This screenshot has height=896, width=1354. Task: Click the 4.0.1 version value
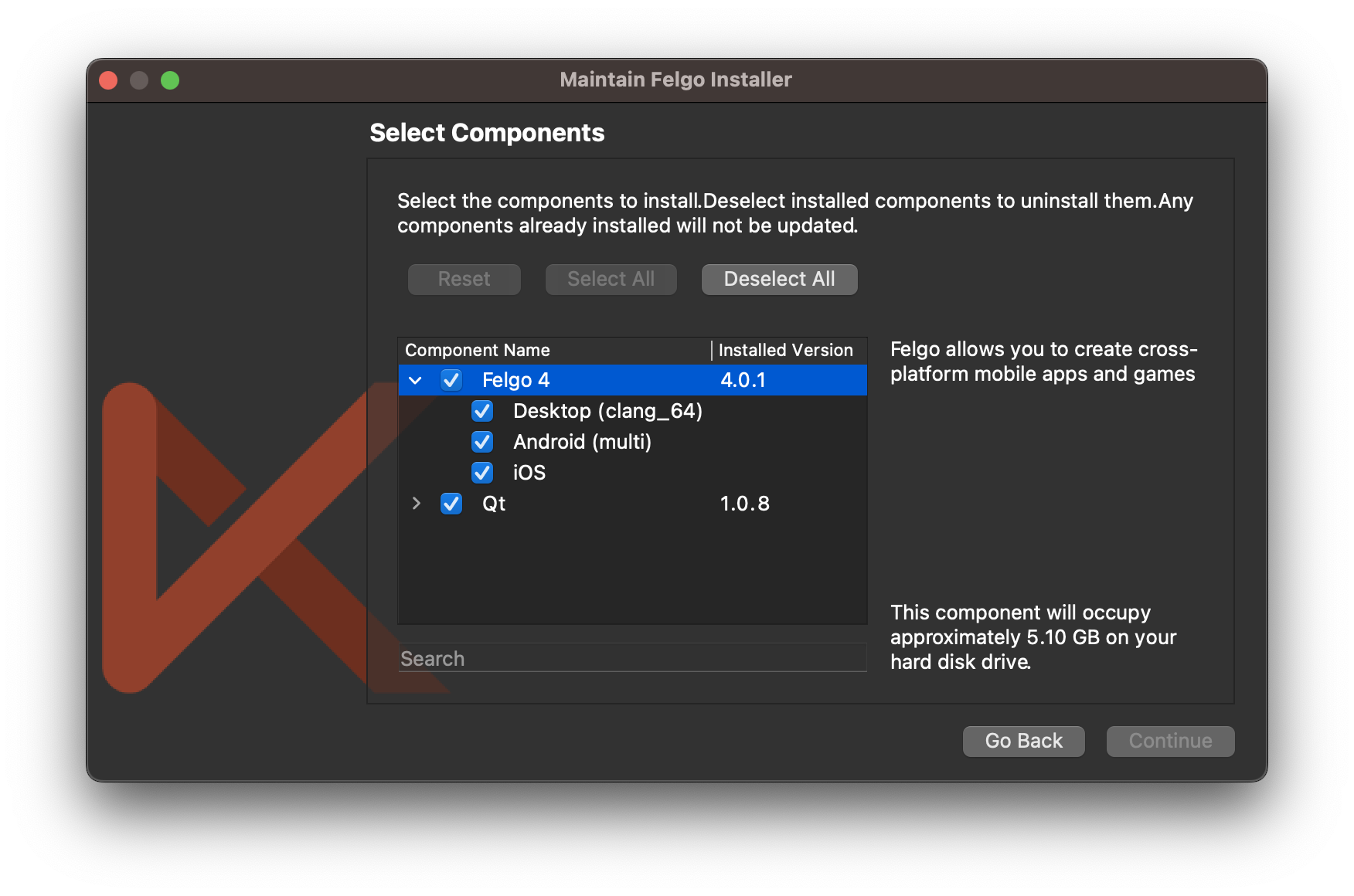(743, 380)
